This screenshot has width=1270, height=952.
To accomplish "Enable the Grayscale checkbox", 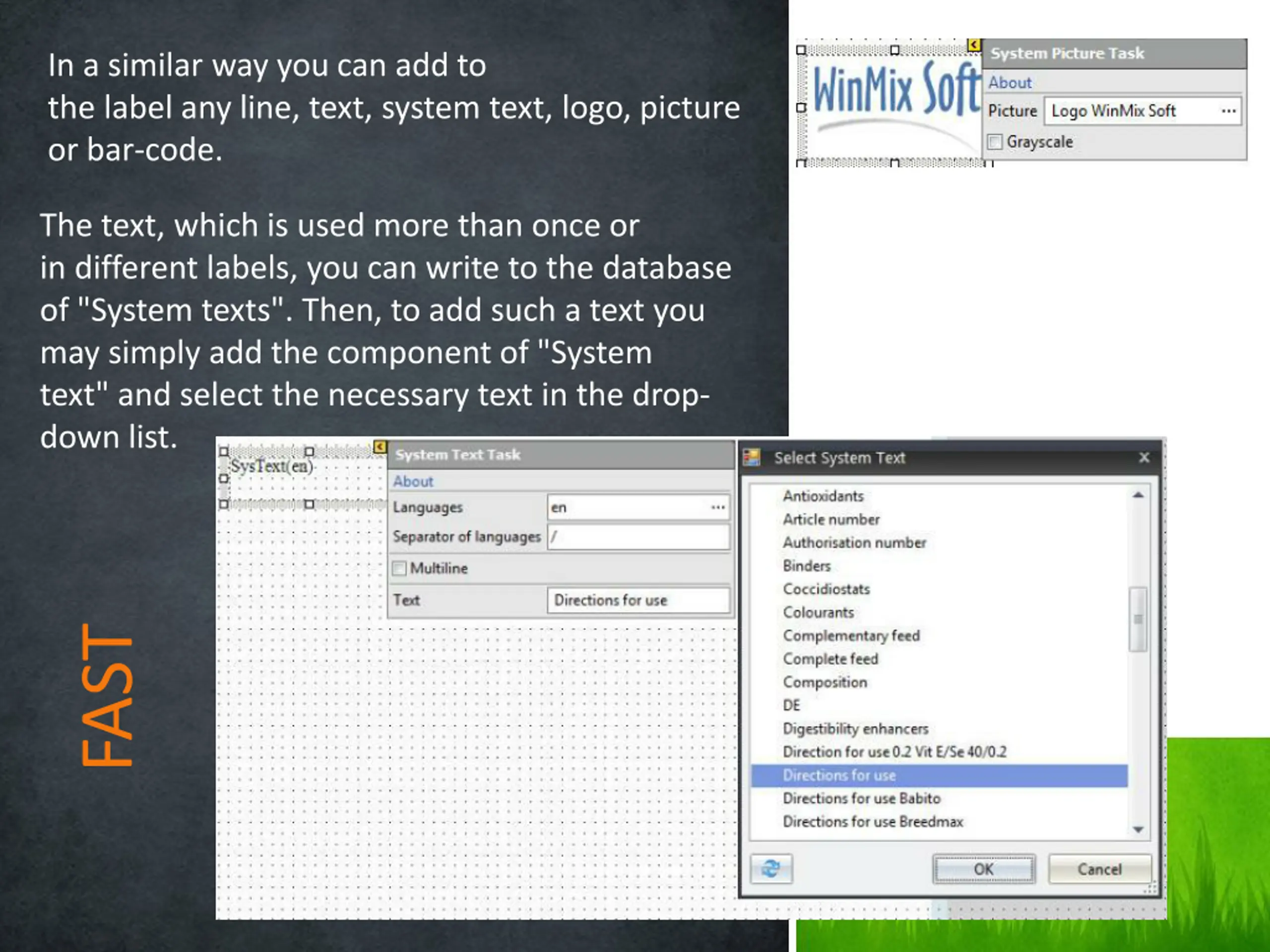I will click(995, 142).
